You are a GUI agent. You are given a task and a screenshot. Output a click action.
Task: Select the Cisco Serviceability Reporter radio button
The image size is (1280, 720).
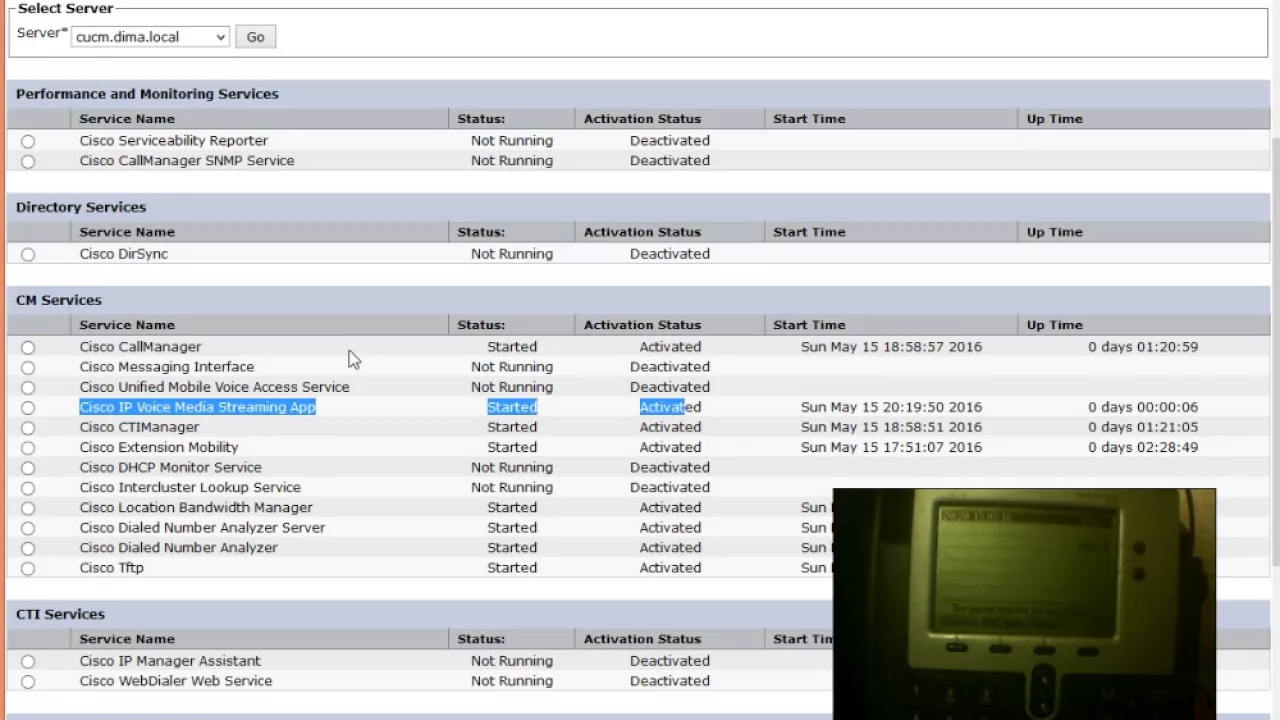(x=28, y=141)
